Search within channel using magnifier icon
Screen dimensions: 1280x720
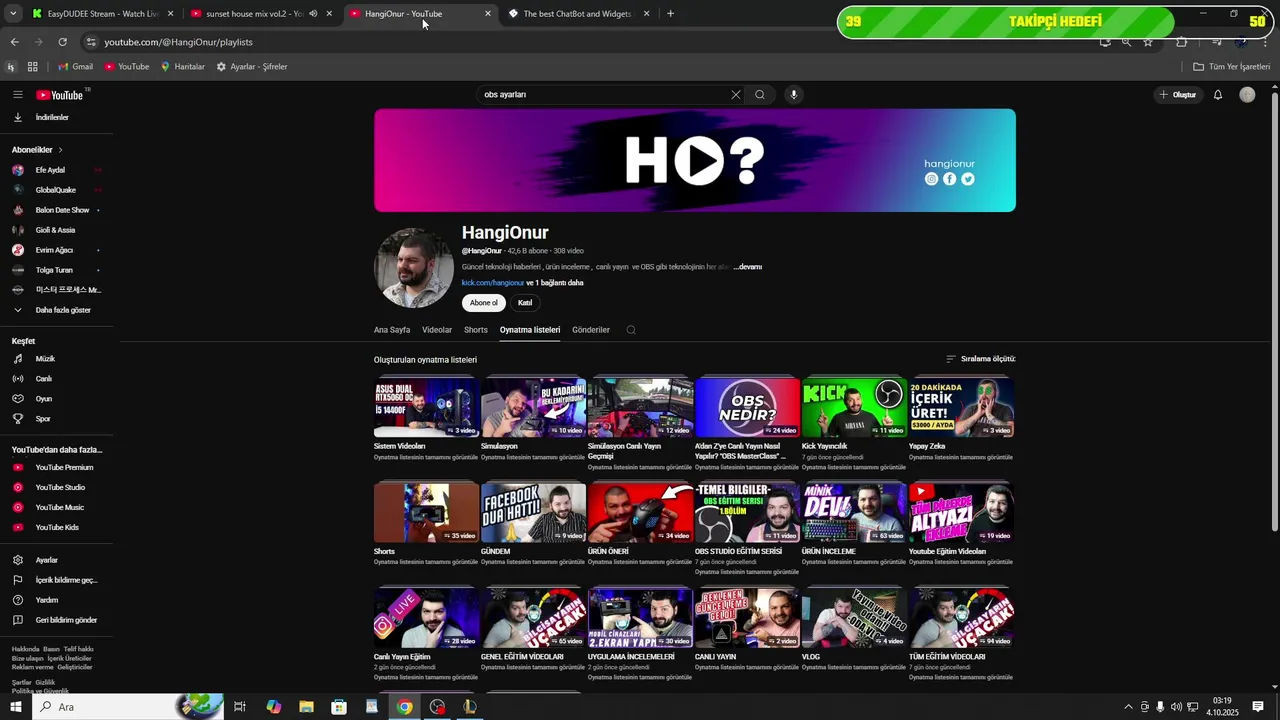[x=631, y=330]
